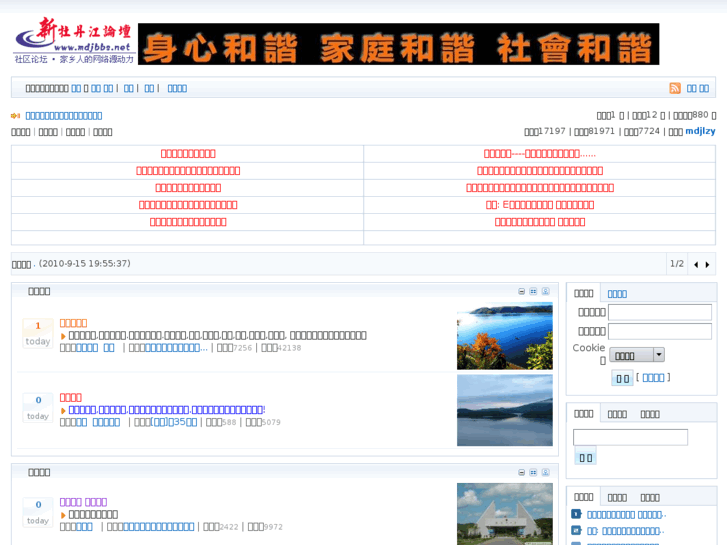This screenshot has width=727, height=545.
Task: Select last tab above the search box
Action: coord(650,414)
